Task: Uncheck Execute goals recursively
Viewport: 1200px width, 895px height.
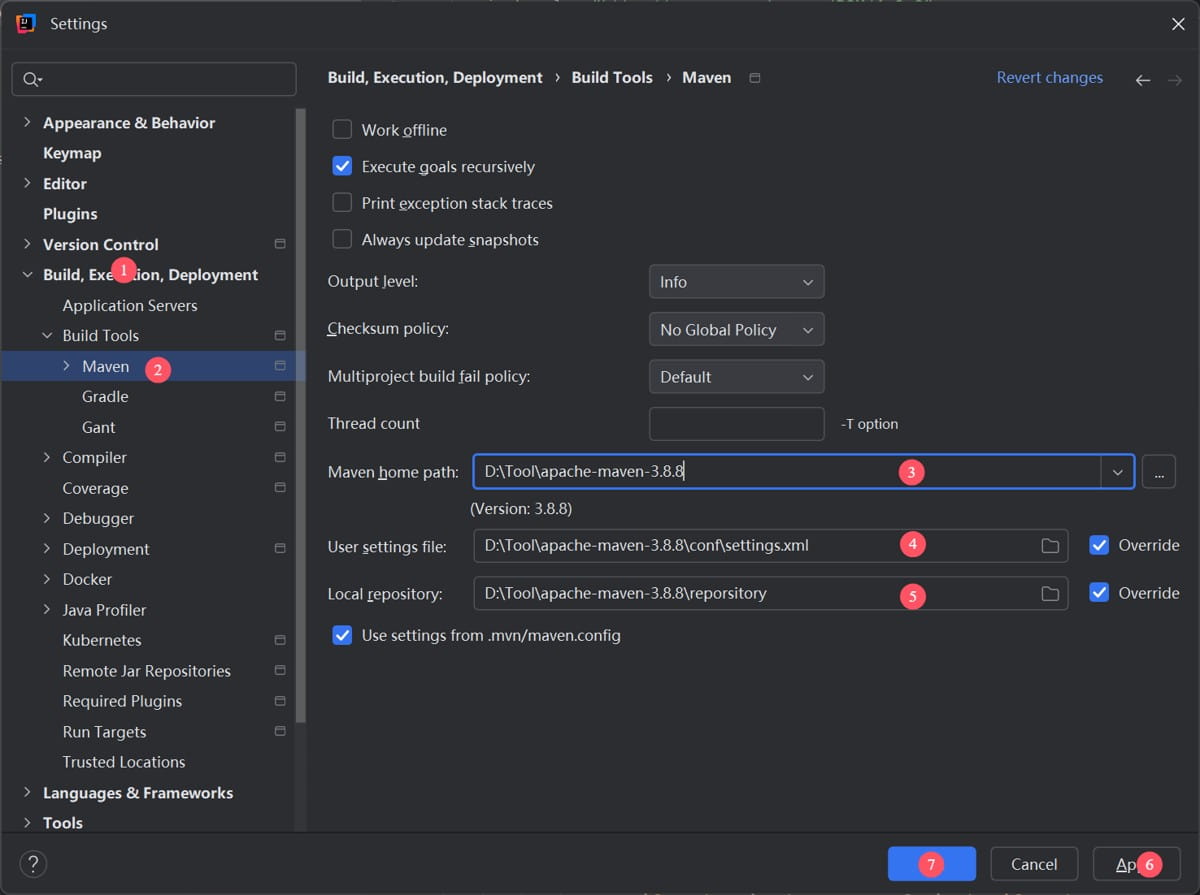Action: click(x=342, y=166)
